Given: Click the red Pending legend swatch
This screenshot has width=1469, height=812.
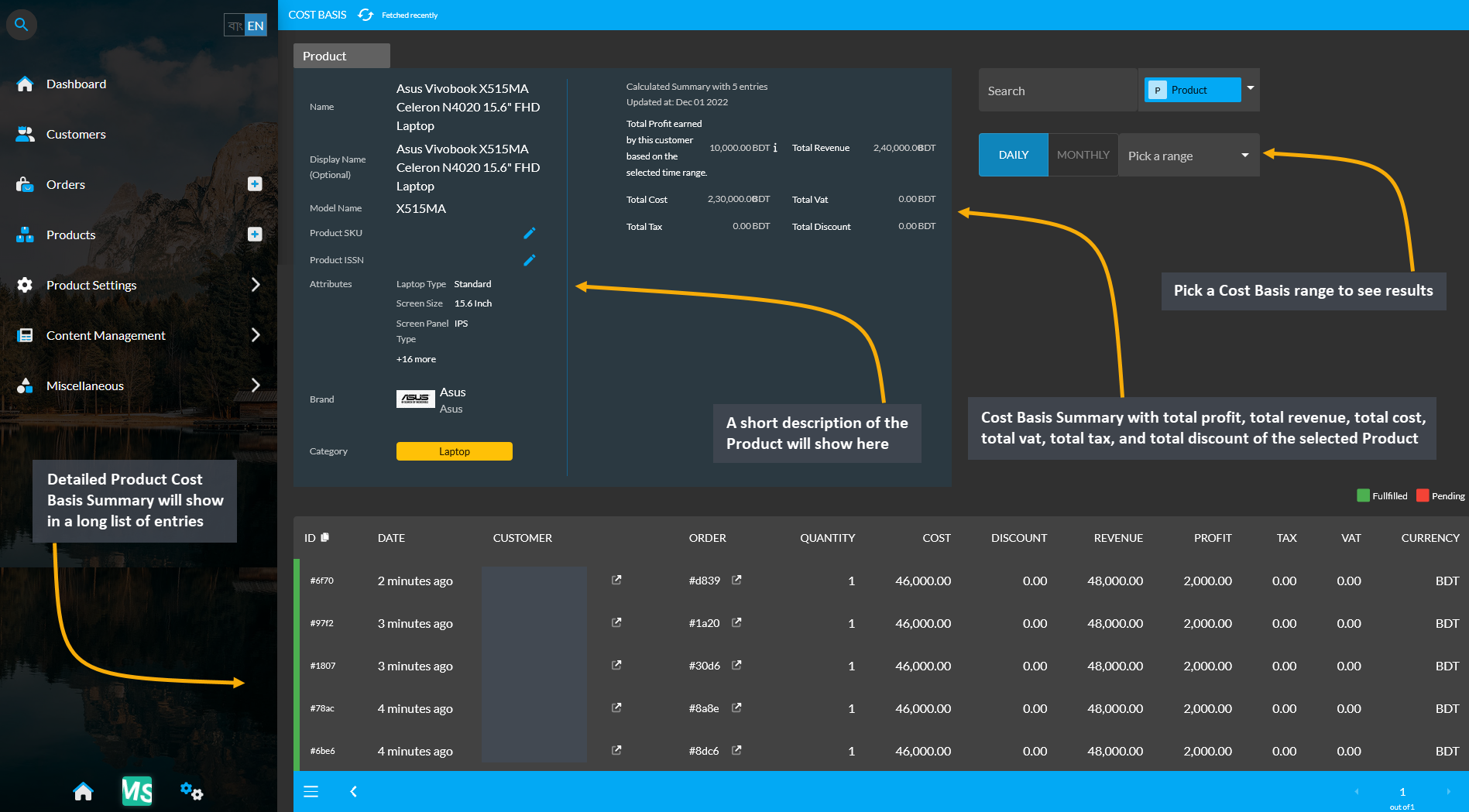Looking at the screenshot, I should [1423, 495].
